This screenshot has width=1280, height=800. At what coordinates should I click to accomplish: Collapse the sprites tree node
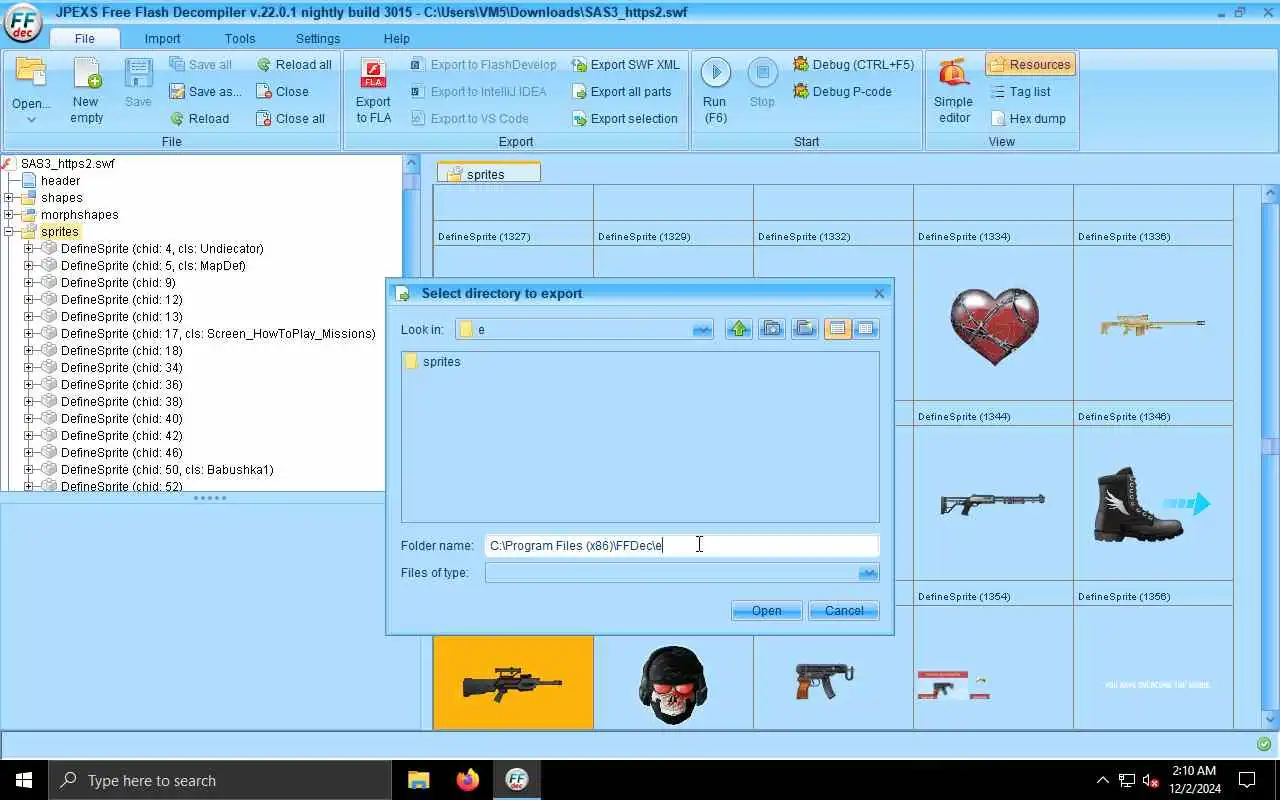(x=9, y=232)
